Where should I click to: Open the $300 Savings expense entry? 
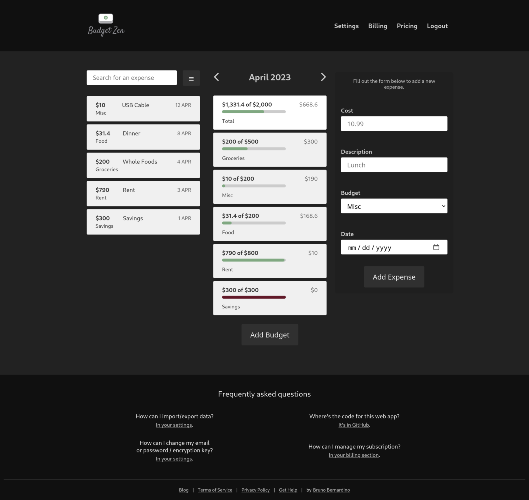coord(143,222)
